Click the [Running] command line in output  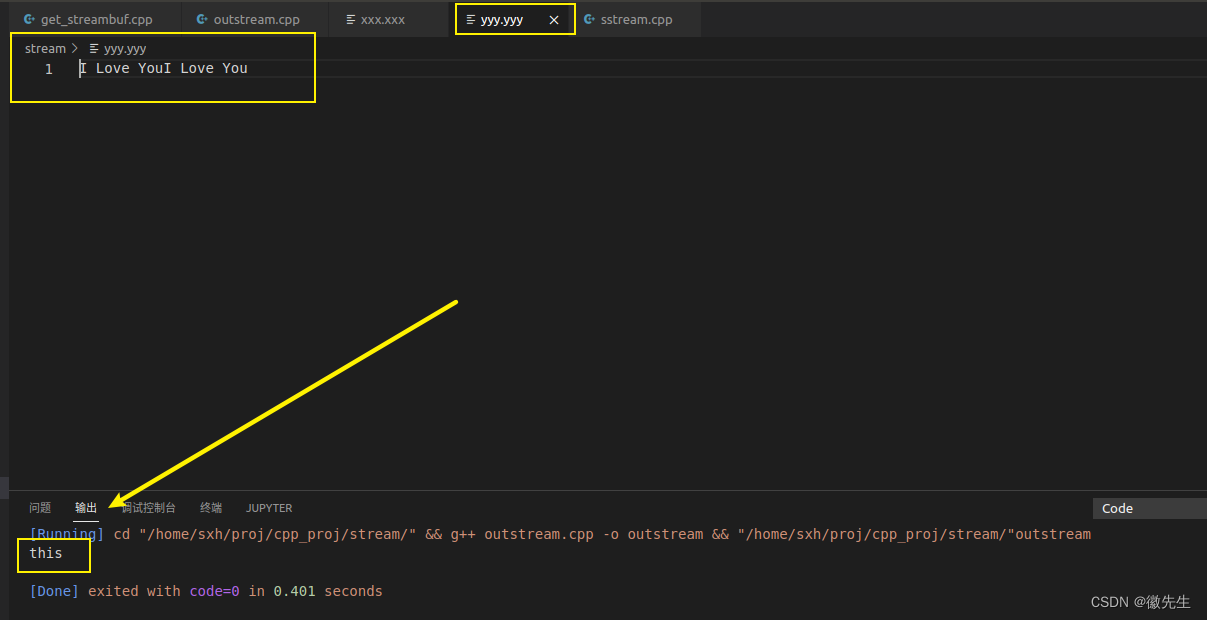coord(560,534)
